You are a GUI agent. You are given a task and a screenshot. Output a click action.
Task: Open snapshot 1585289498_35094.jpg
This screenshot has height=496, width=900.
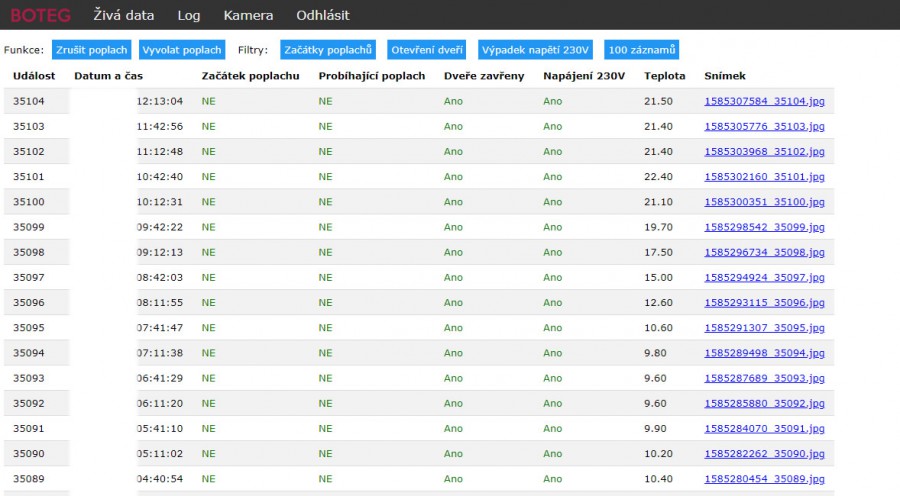[x=764, y=353]
